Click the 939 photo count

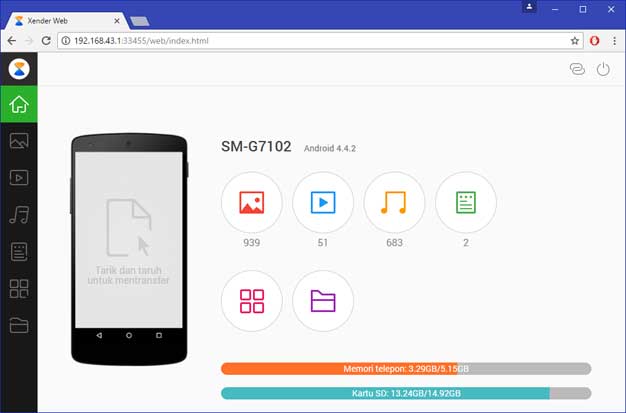[x=252, y=243]
